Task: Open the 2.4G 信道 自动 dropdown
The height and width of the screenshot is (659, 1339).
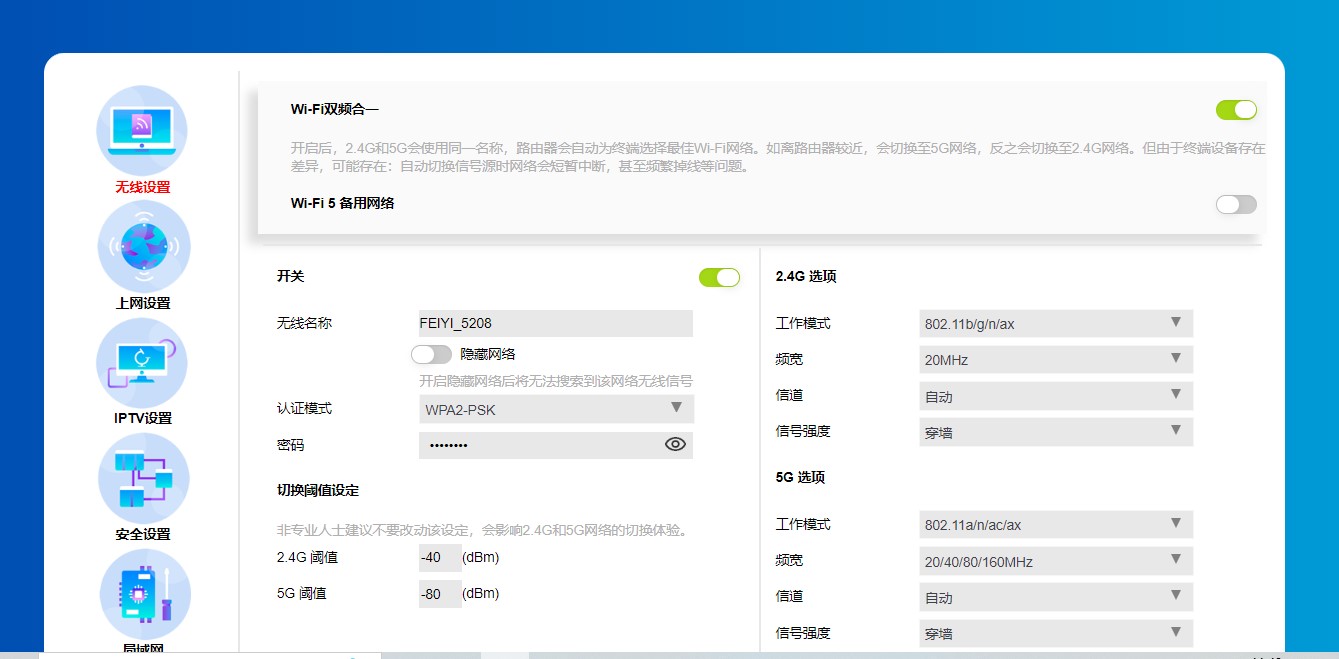Action: pyautogui.click(x=1056, y=396)
